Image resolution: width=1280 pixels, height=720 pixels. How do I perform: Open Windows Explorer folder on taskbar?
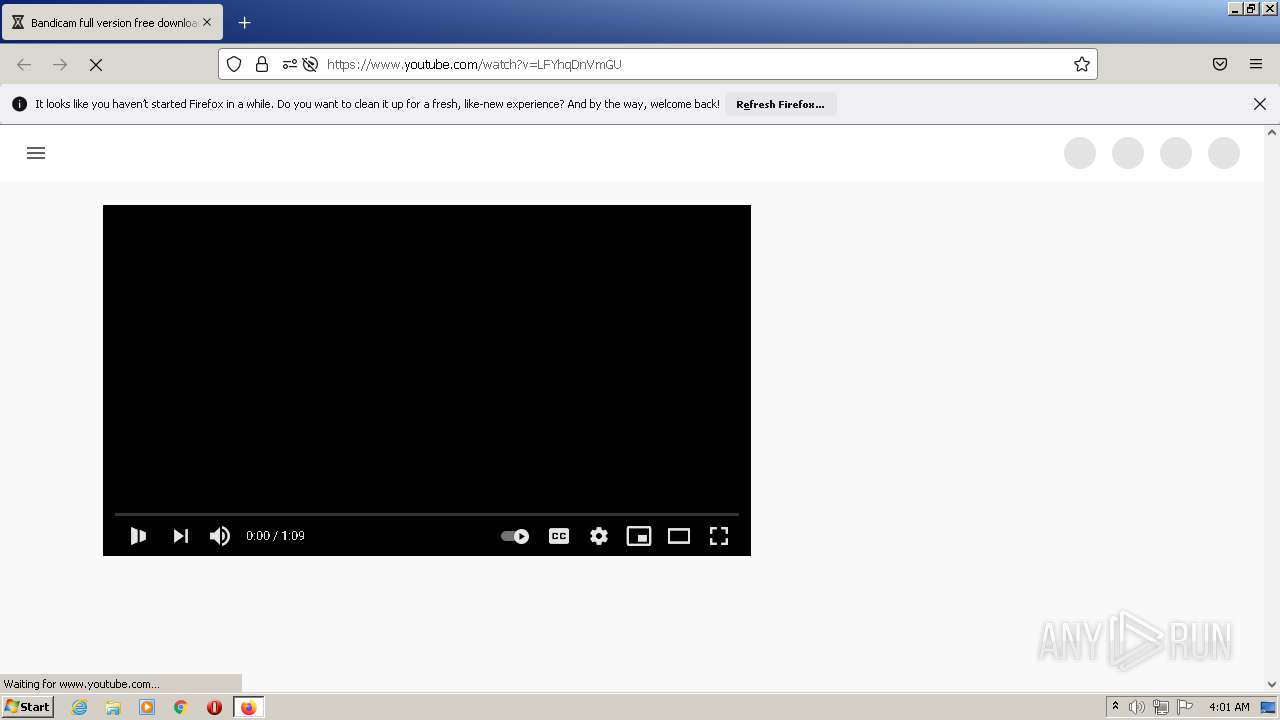113,707
